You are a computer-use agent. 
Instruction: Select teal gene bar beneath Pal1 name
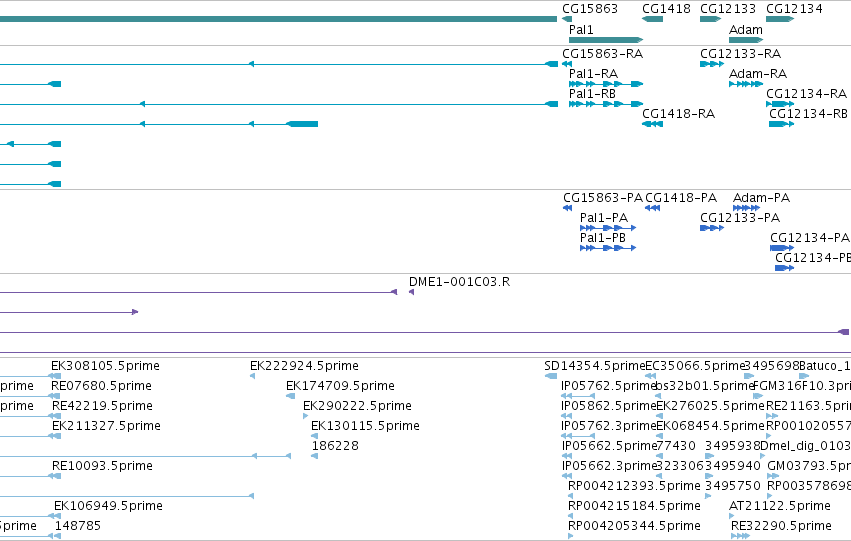(x=606, y=40)
